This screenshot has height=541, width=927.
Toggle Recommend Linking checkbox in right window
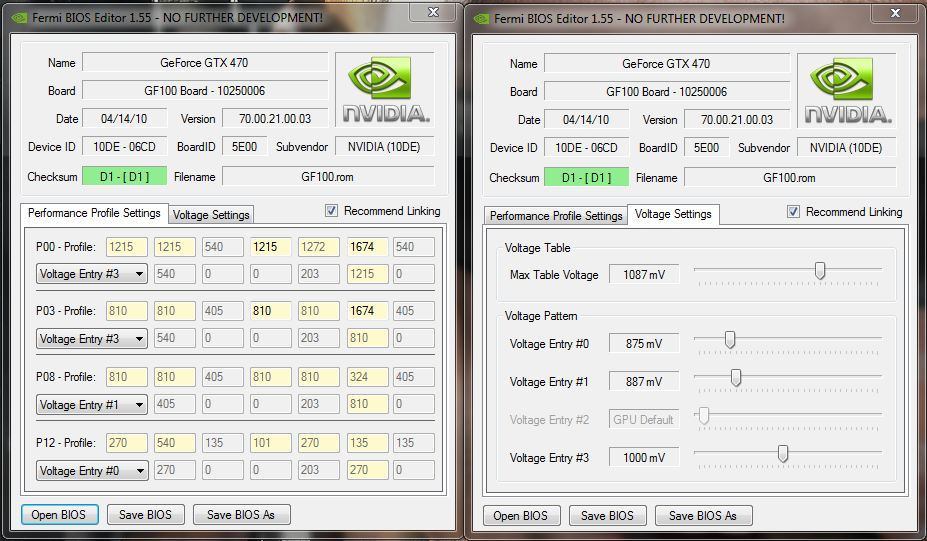793,212
